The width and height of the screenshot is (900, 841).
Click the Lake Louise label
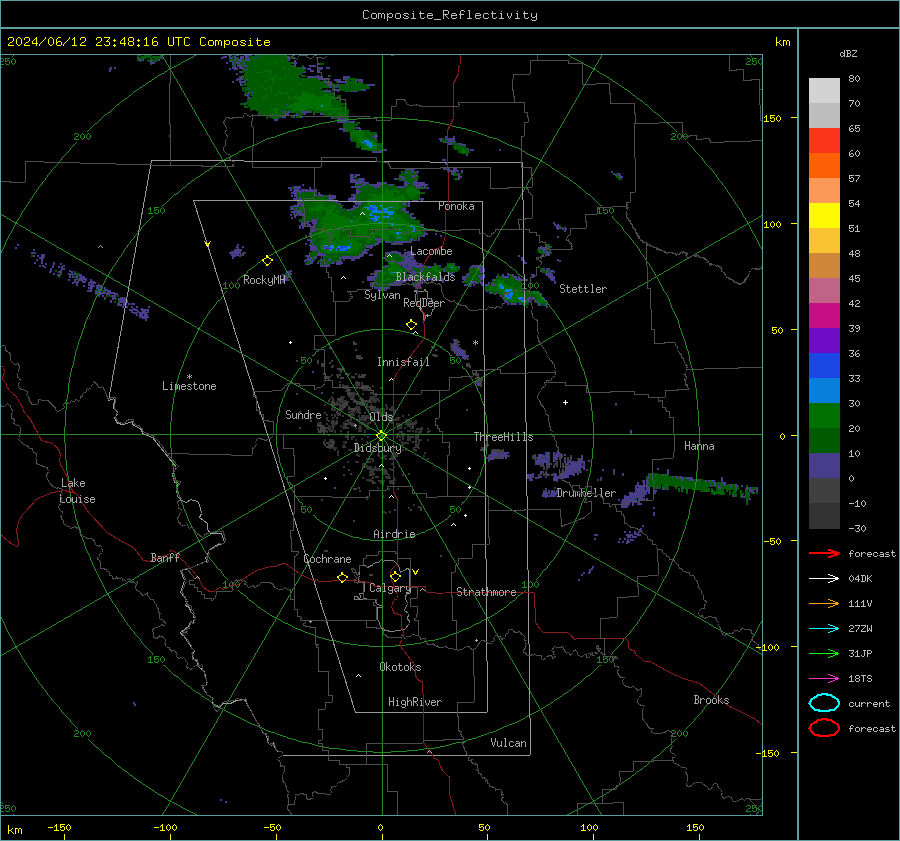point(77,491)
